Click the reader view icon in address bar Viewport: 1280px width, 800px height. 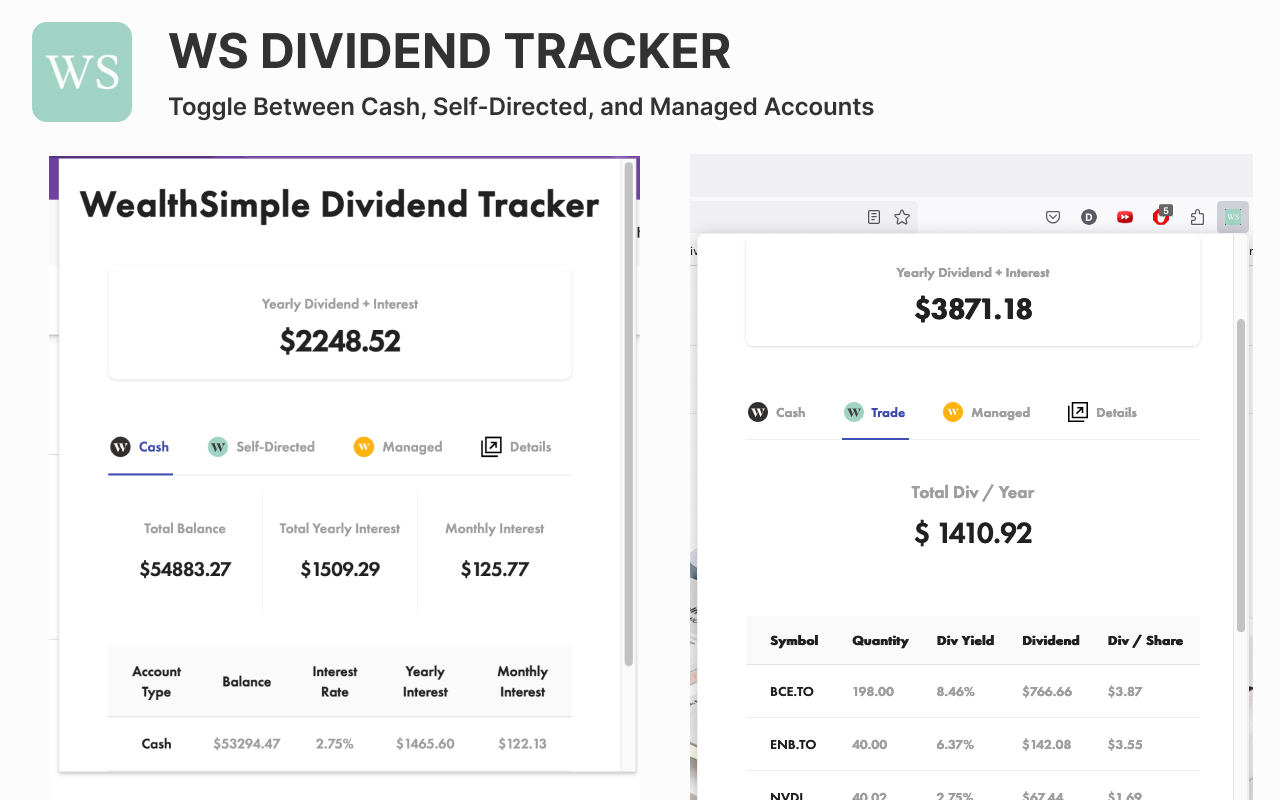tap(873, 216)
